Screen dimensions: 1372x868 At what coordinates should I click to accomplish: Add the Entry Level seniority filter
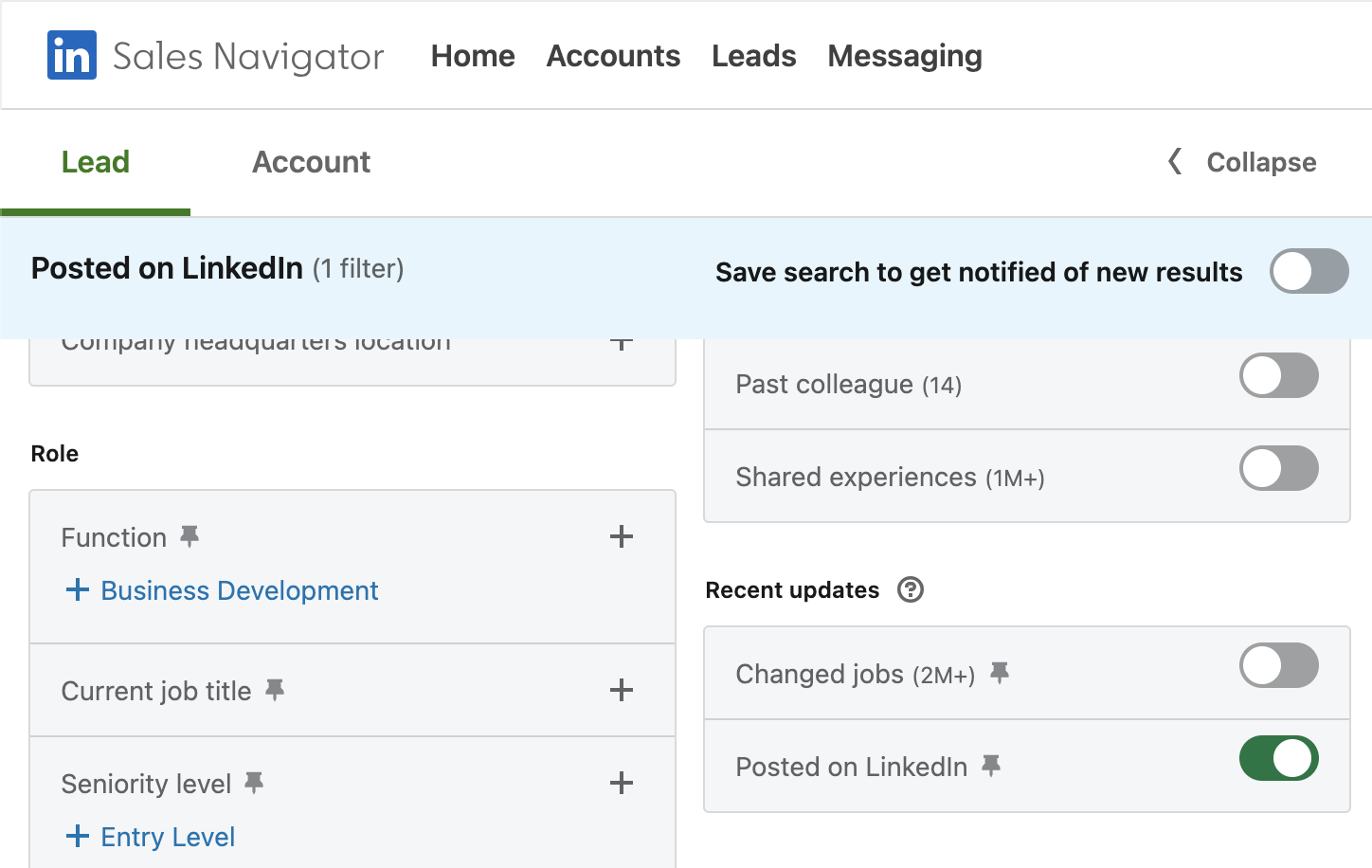tap(152, 837)
